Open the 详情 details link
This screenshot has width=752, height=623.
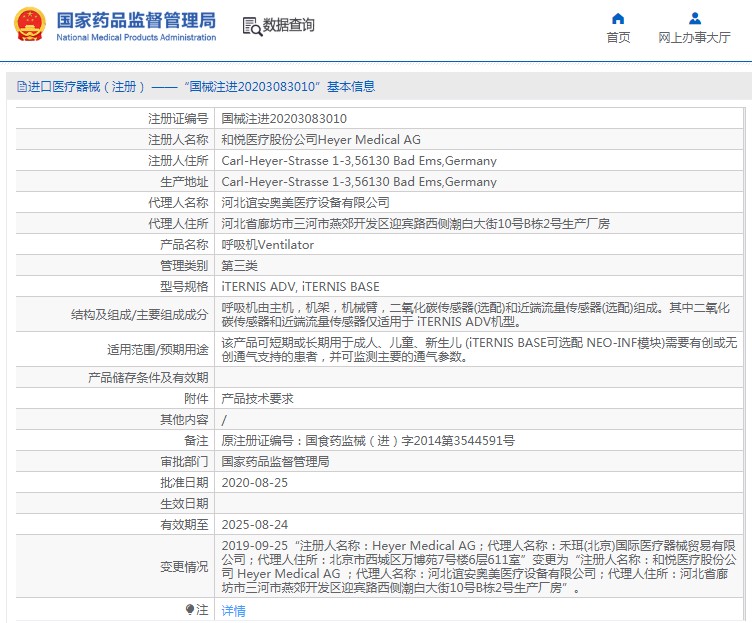click(x=234, y=611)
